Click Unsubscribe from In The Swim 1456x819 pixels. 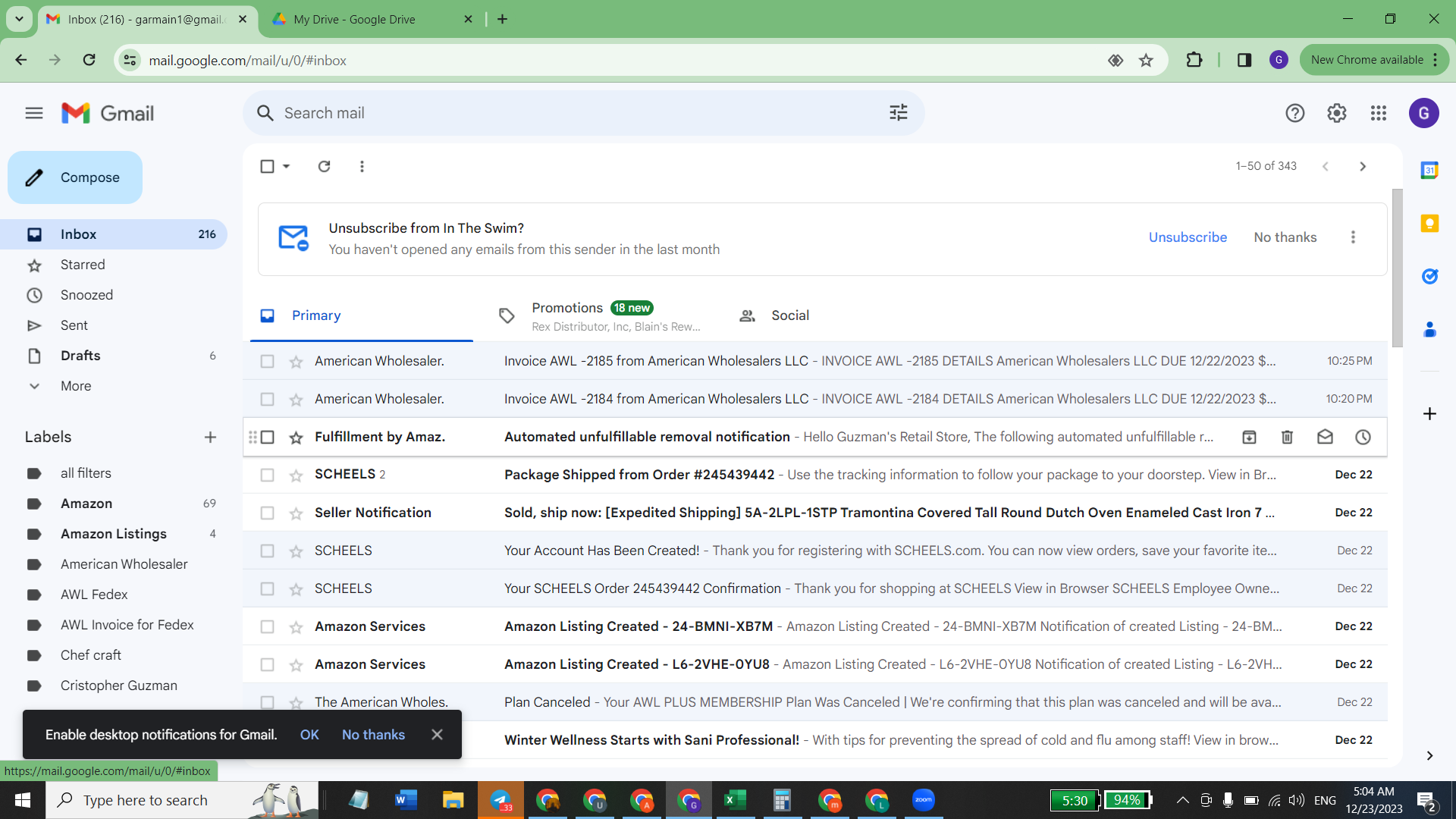tap(1188, 237)
